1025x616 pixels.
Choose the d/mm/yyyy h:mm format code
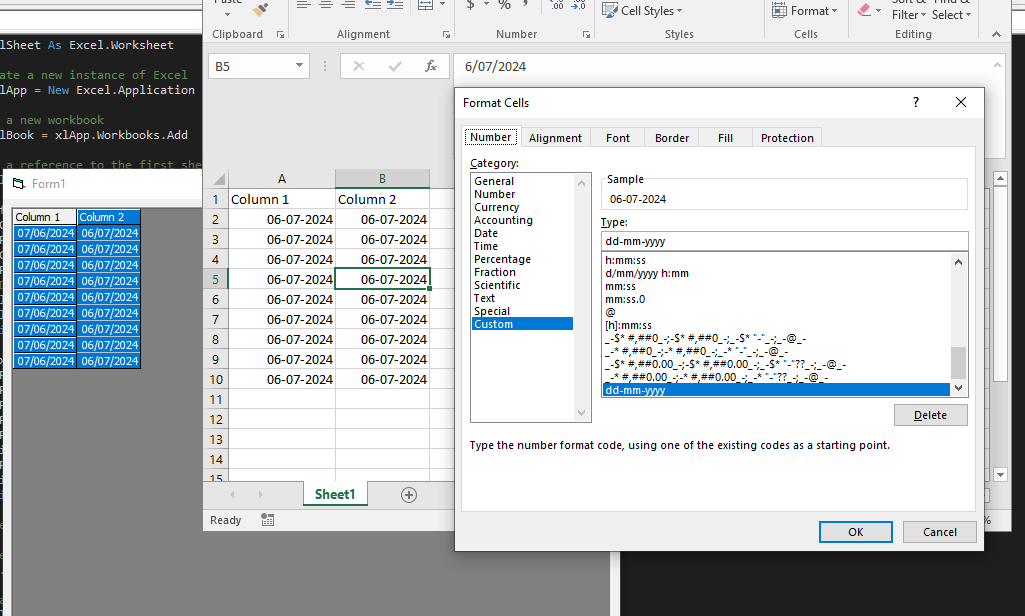(647, 273)
